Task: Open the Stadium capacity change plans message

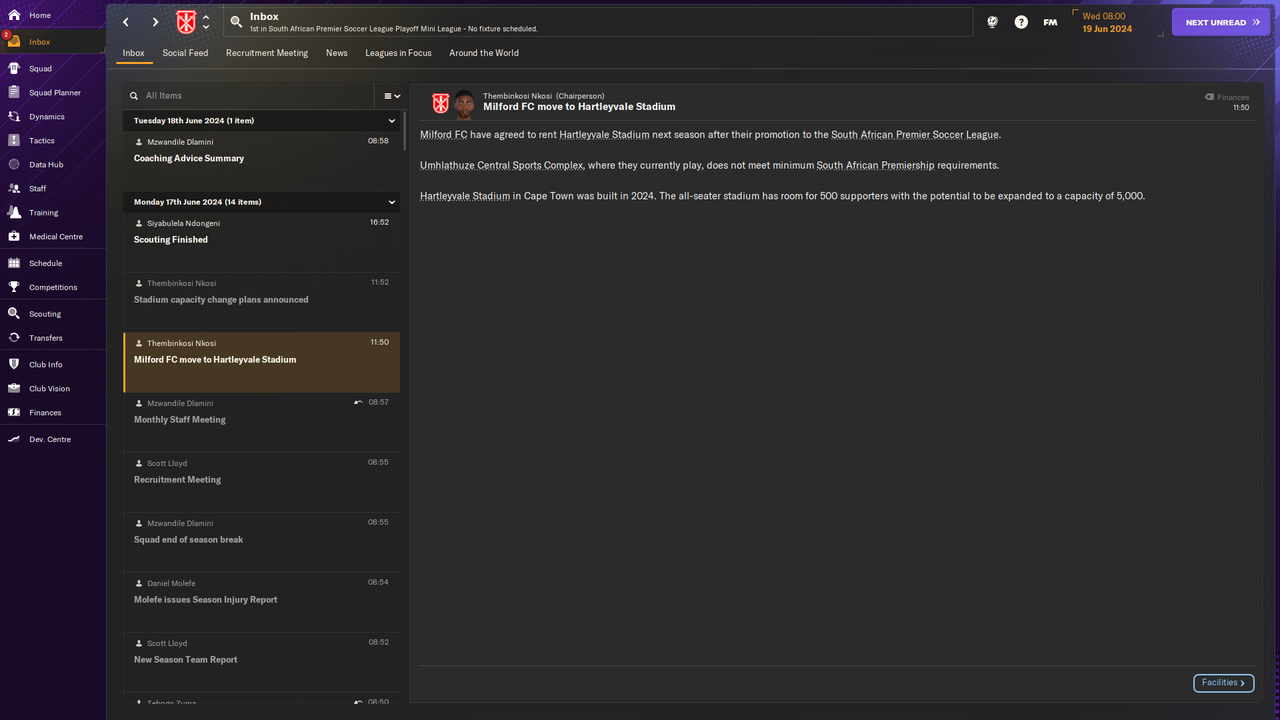Action: [x=262, y=302]
